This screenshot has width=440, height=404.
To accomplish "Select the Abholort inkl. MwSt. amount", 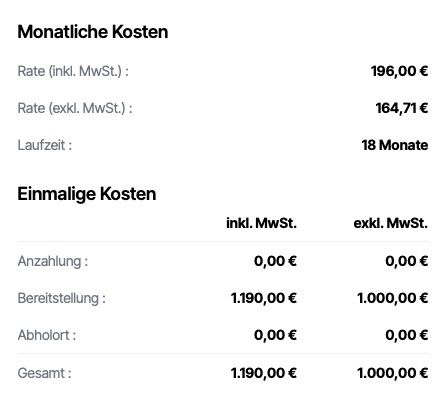I will pyautogui.click(x=275, y=335).
